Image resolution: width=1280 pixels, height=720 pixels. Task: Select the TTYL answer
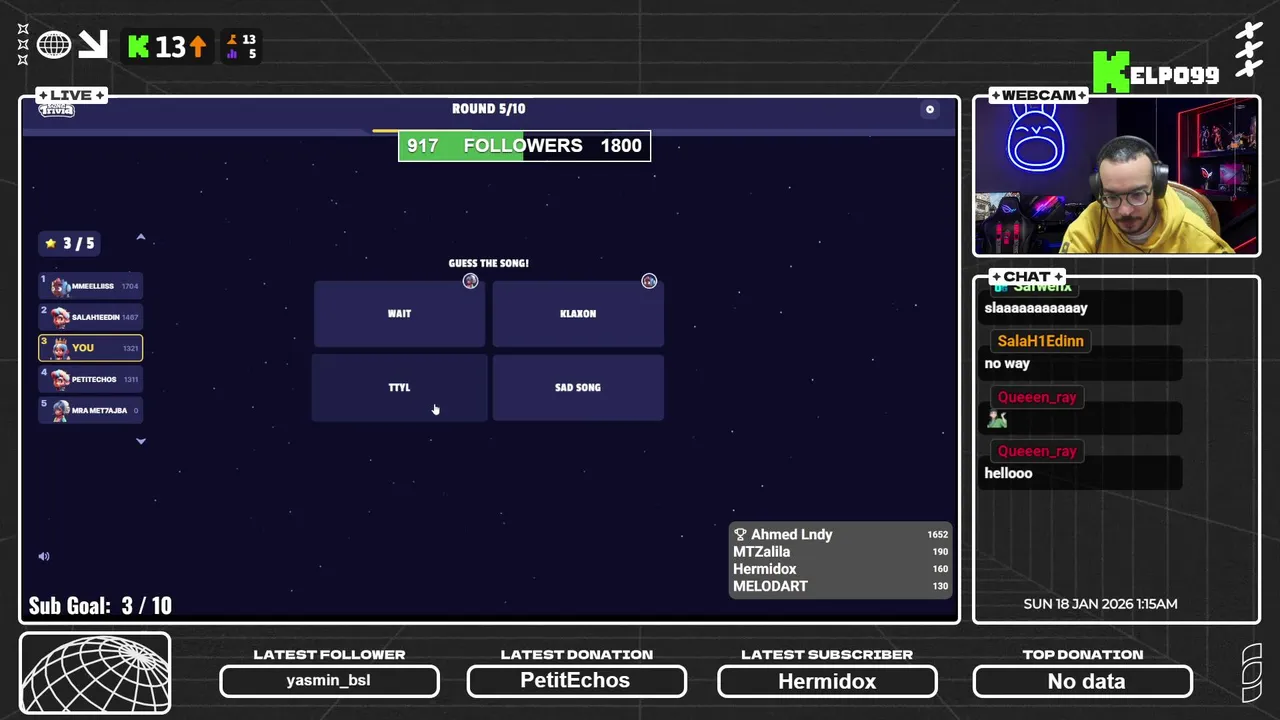pos(399,388)
